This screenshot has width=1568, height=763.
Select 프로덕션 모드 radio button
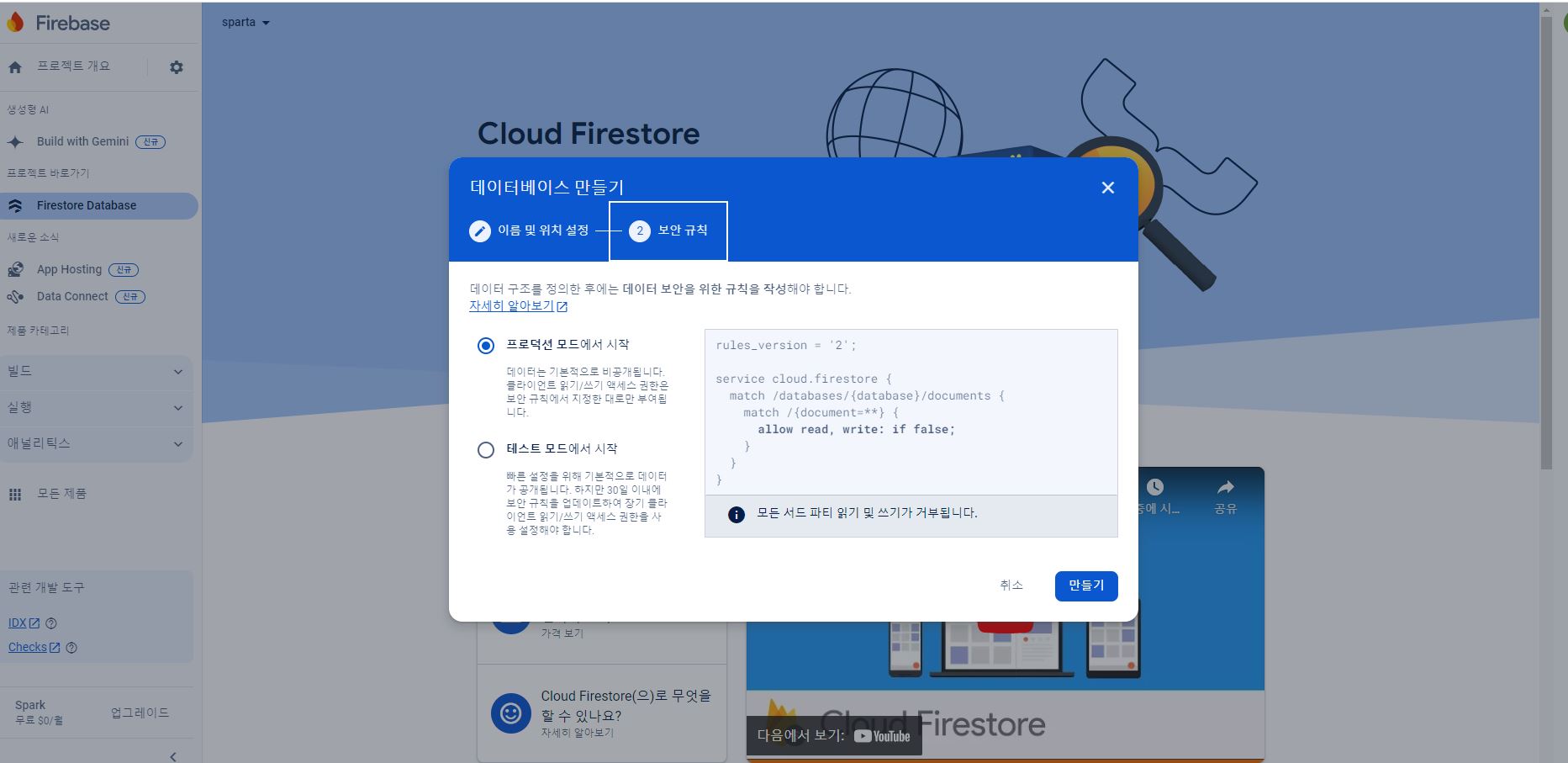(x=486, y=346)
